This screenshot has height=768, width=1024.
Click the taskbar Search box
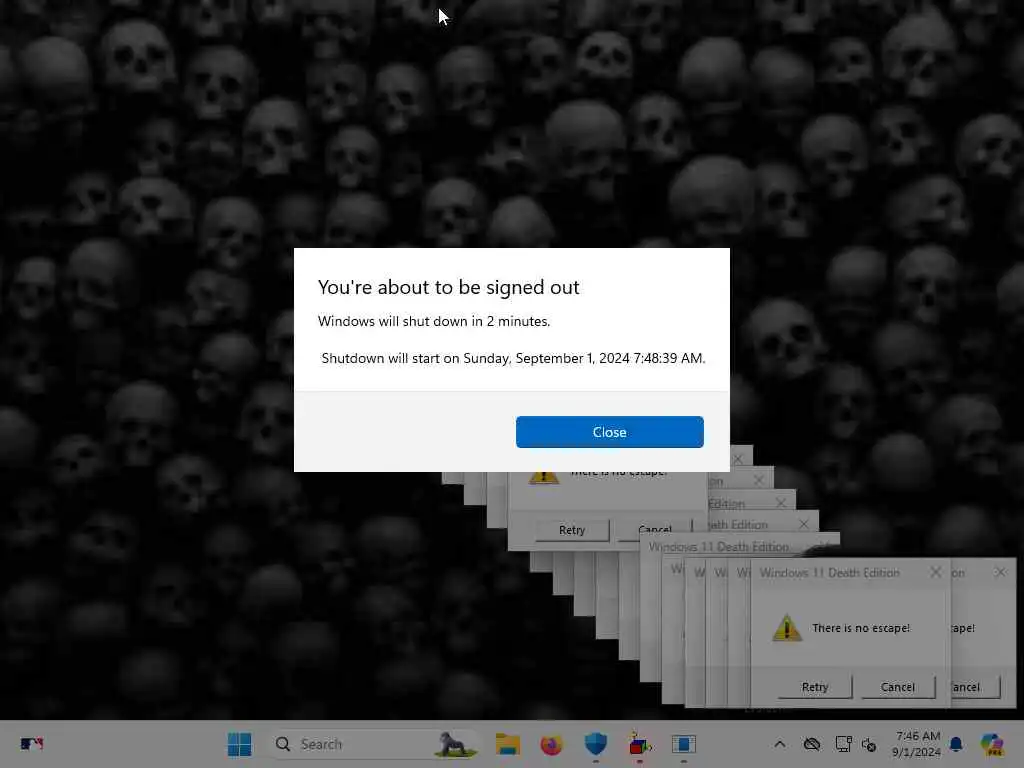(374, 744)
